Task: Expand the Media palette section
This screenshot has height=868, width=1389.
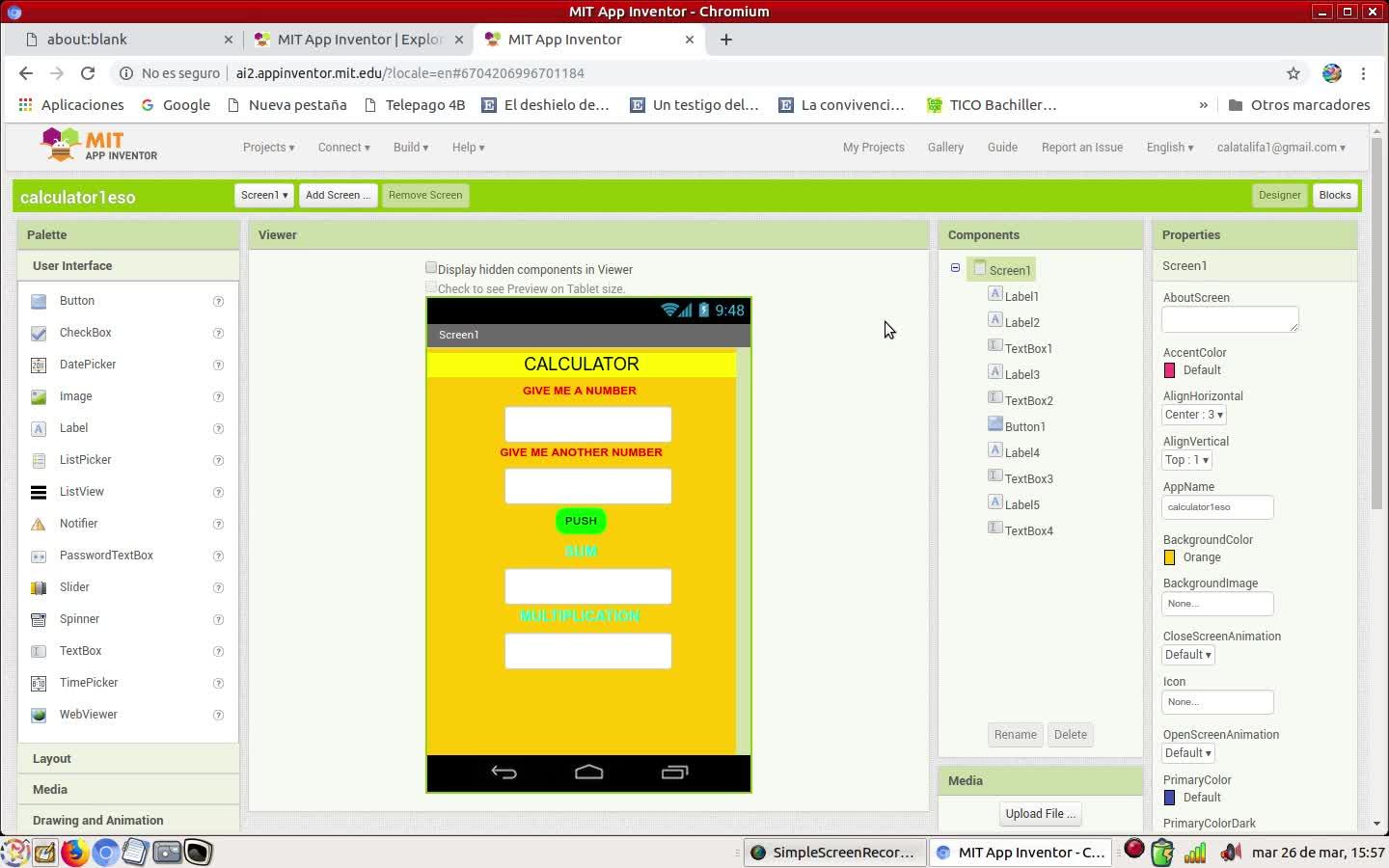Action: pos(128,790)
